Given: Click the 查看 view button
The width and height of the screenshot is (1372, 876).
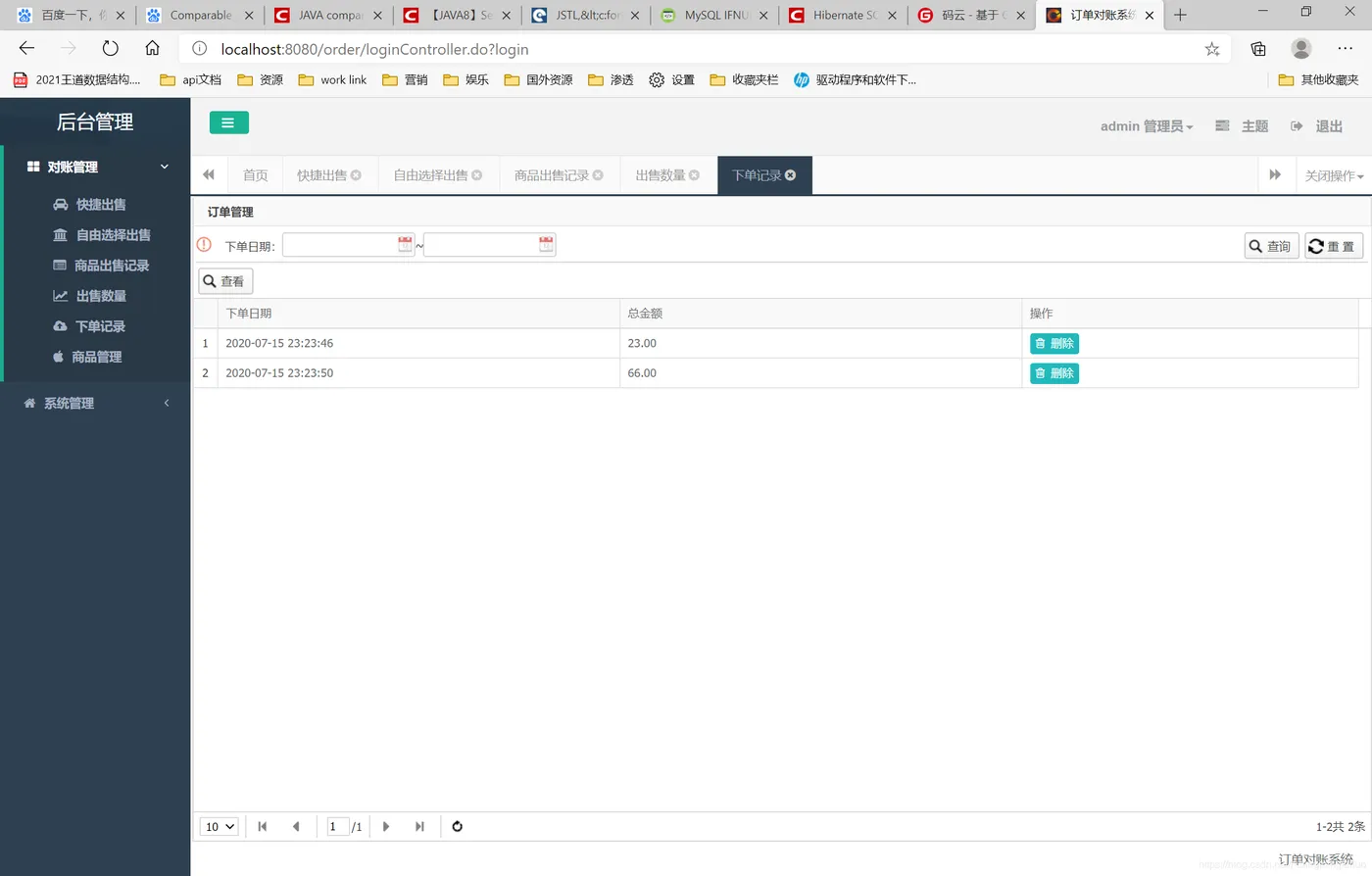Looking at the screenshot, I should (225, 281).
